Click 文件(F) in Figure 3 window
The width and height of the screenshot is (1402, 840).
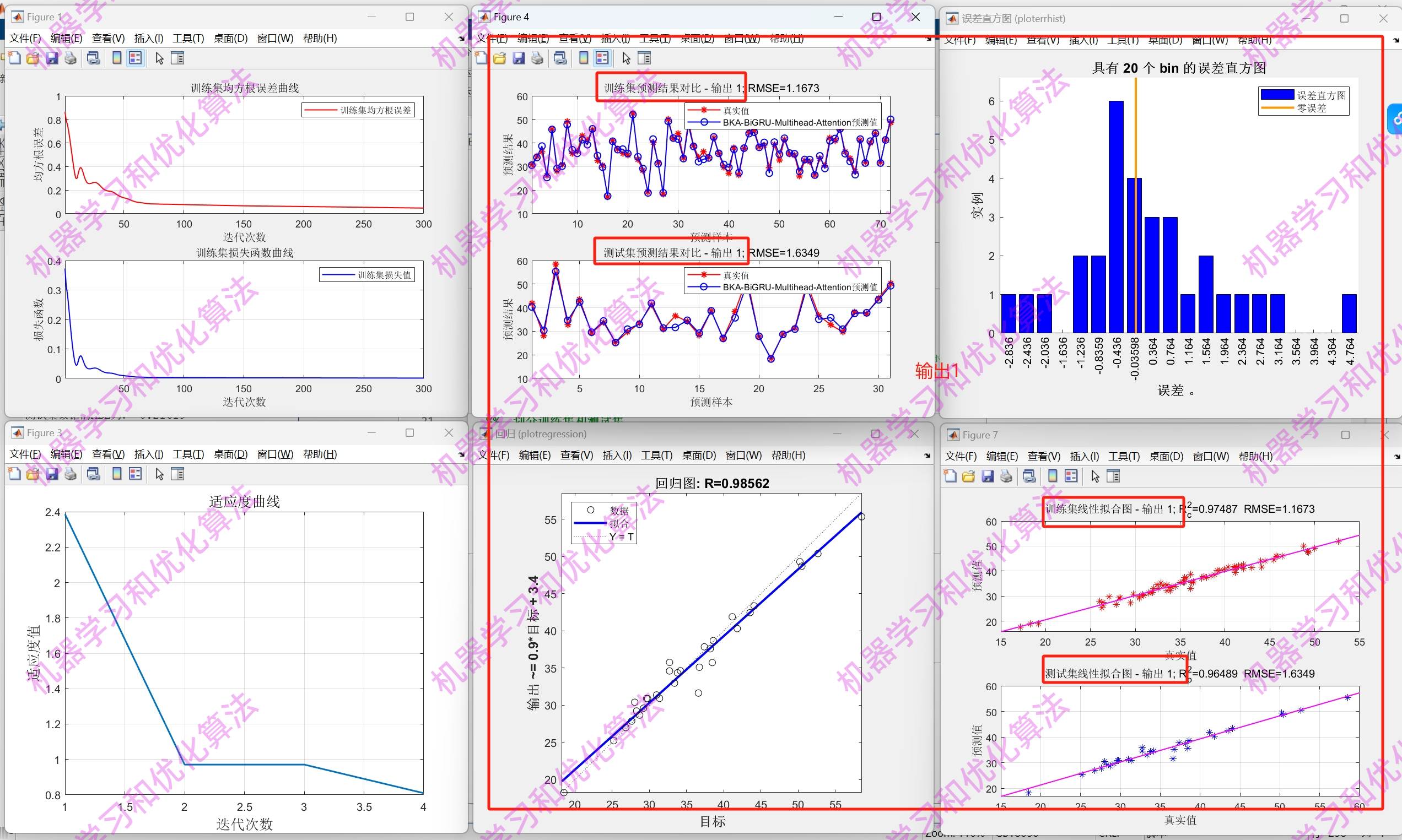pyautogui.click(x=25, y=454)
